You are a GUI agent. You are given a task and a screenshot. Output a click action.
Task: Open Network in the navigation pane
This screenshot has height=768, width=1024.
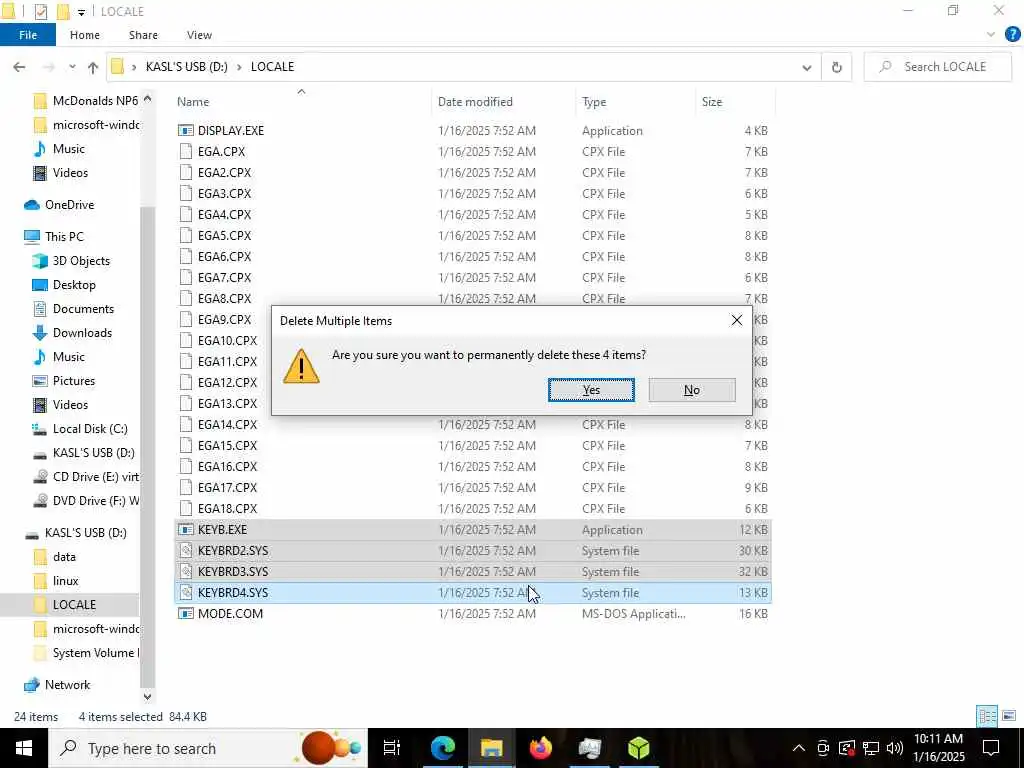(x=67, y=684)
